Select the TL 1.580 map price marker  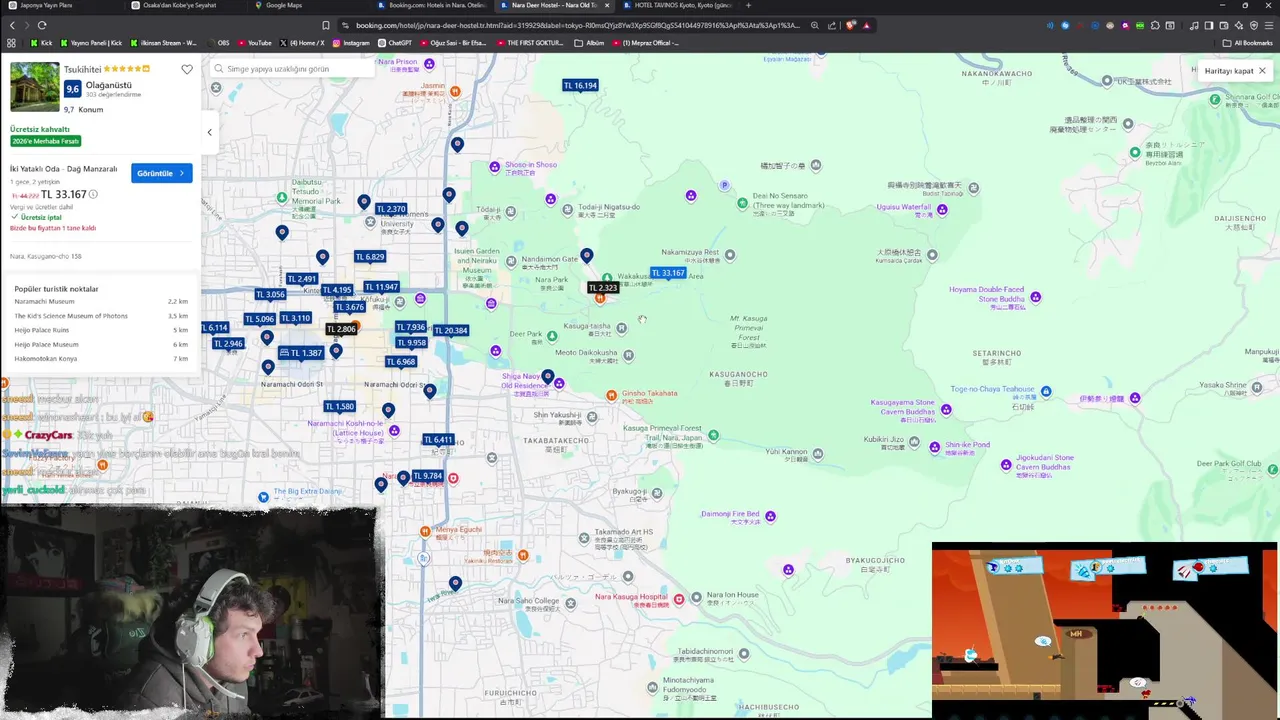coord(339,407)
